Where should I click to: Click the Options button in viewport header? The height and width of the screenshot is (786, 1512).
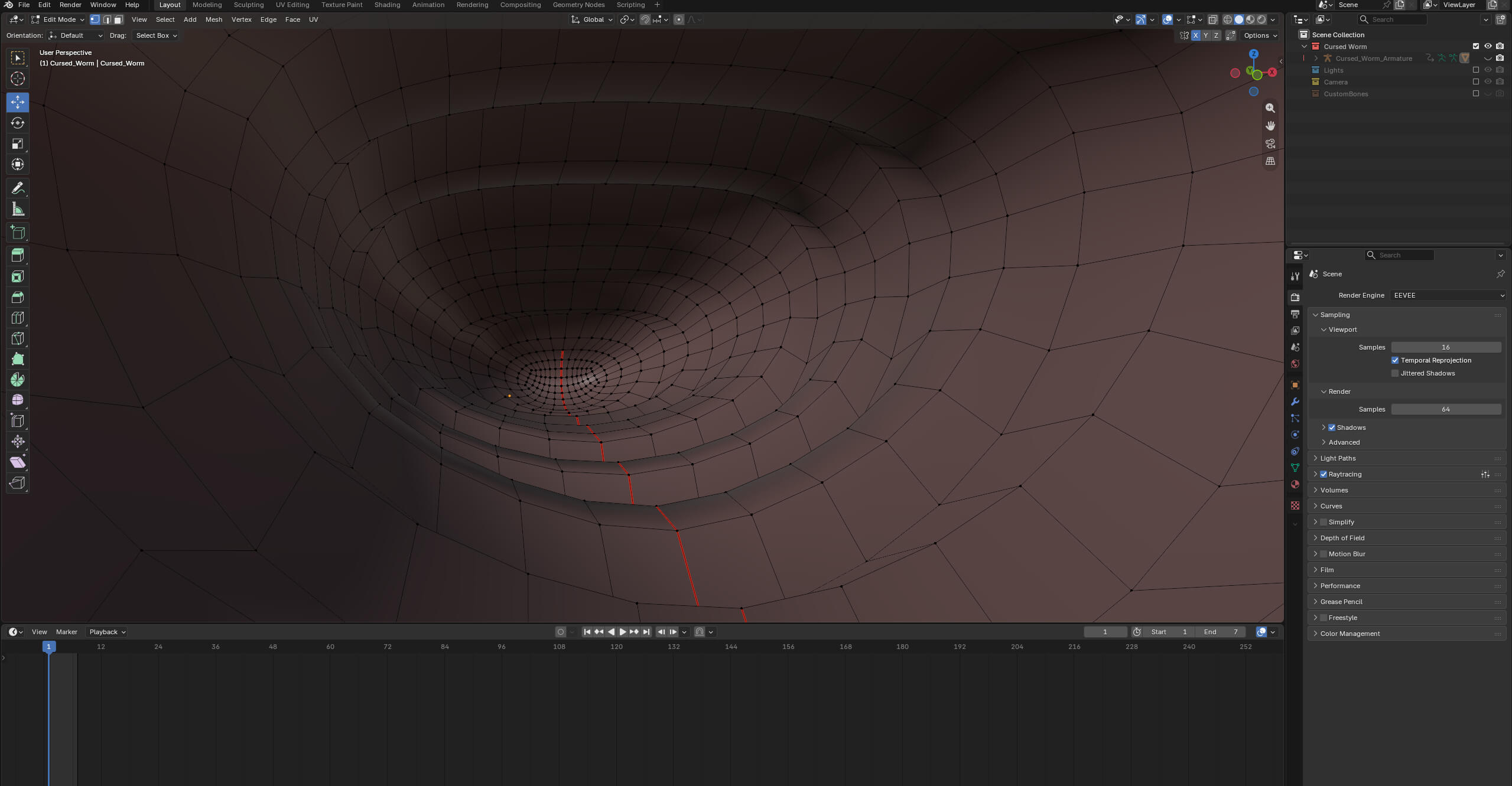1260,35
